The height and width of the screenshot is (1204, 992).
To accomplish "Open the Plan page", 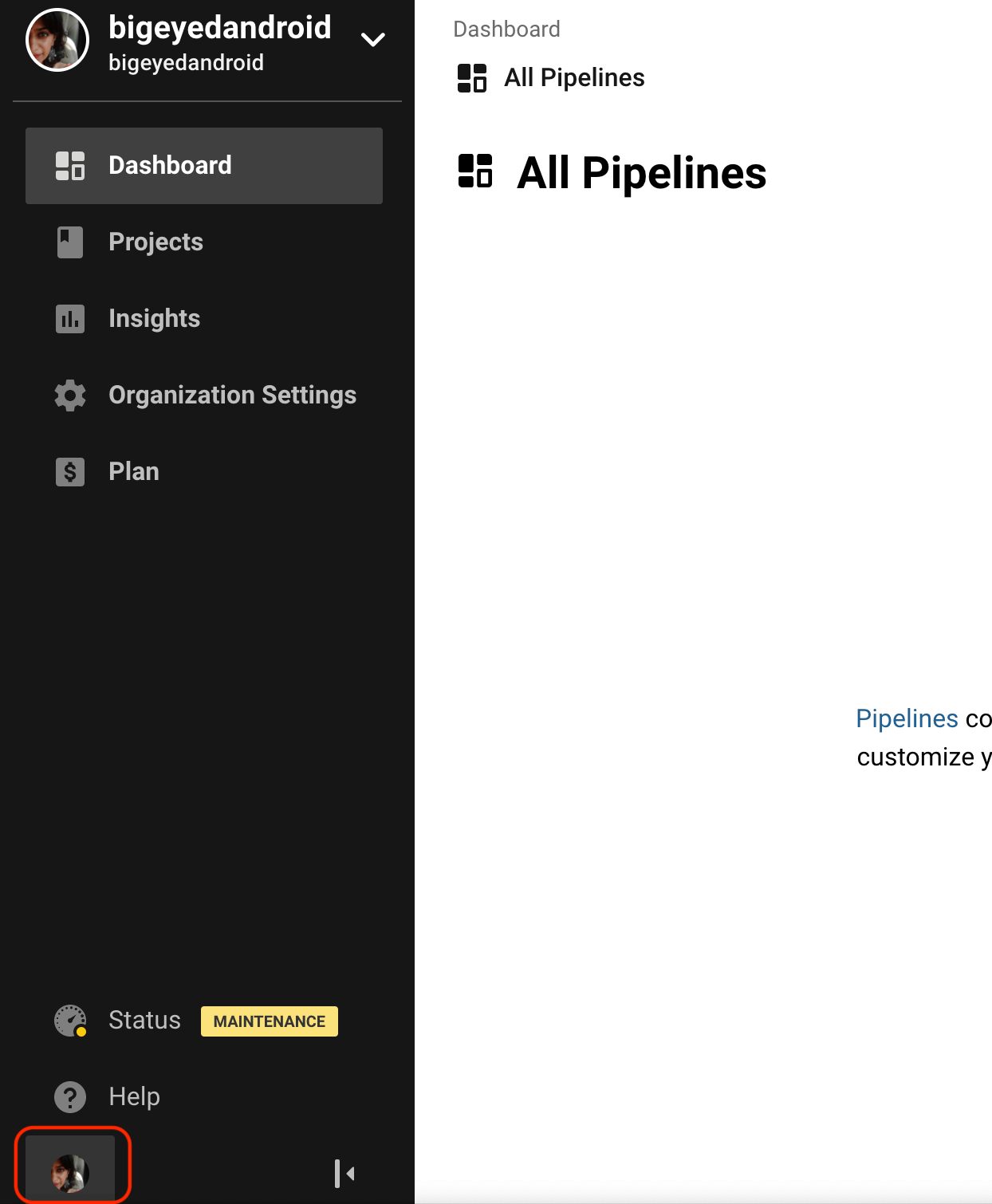I will (204, 472).
